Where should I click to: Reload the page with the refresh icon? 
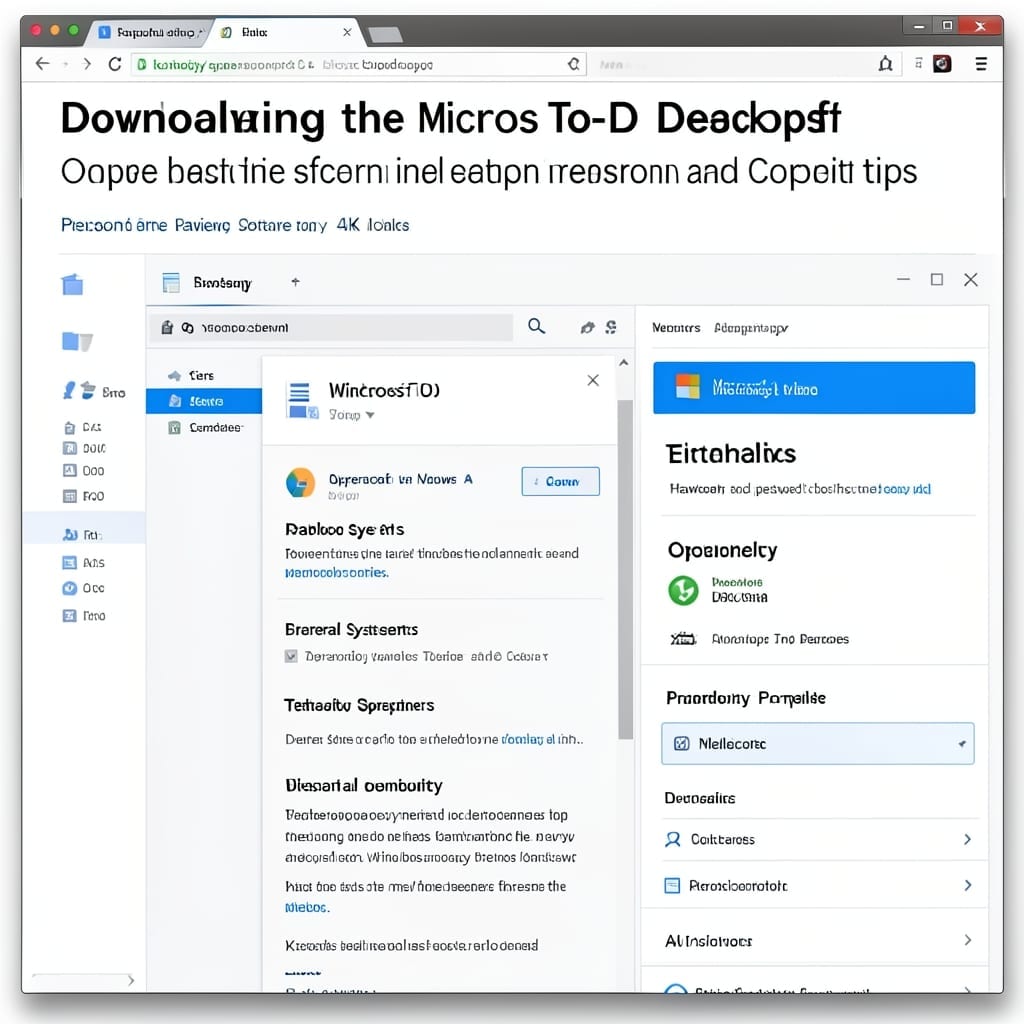(x=115, y=64)
